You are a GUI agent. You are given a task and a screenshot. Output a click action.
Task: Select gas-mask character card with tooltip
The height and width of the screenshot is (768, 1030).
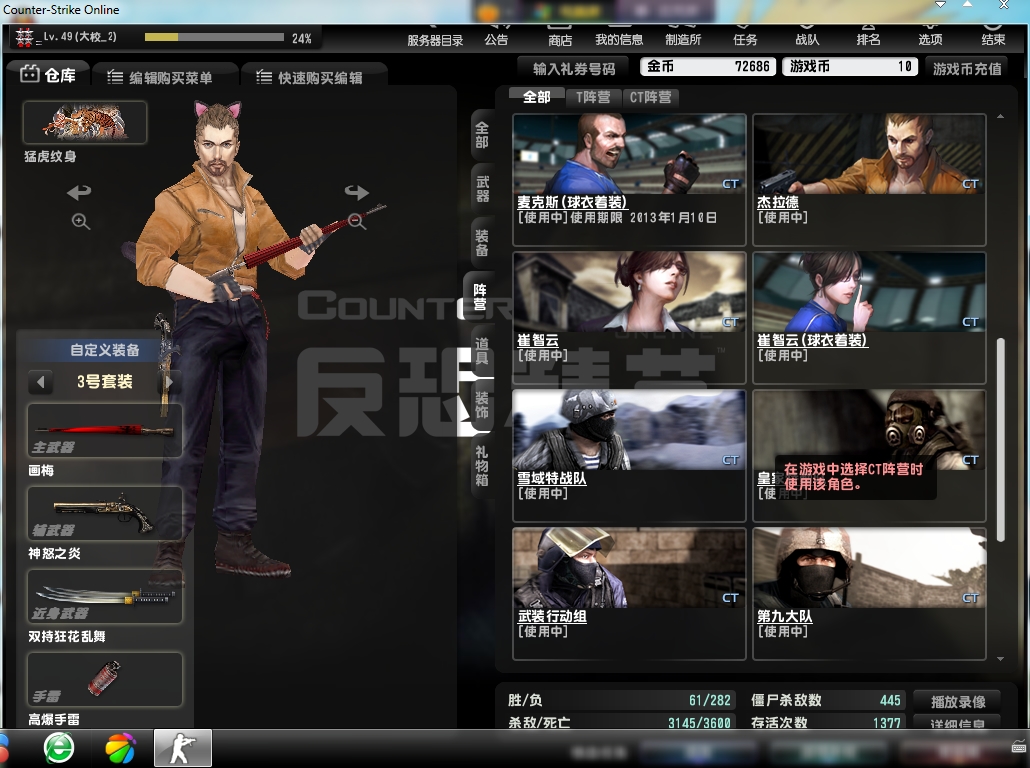[x=869, y=455]
